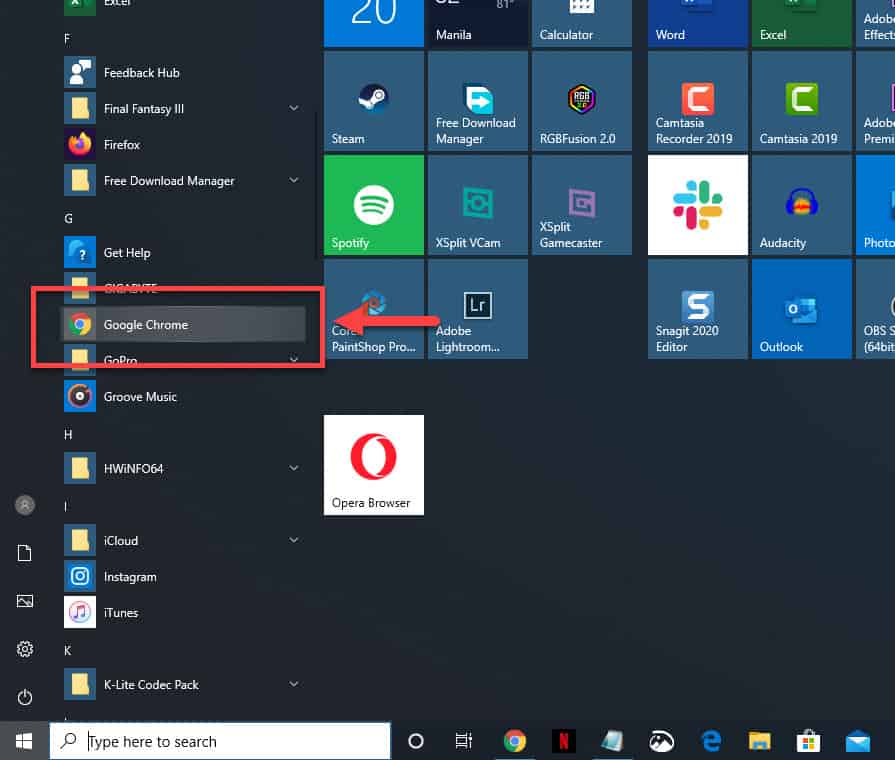Open Get Help app
This screenshot has height=760, width=895.
183,252
